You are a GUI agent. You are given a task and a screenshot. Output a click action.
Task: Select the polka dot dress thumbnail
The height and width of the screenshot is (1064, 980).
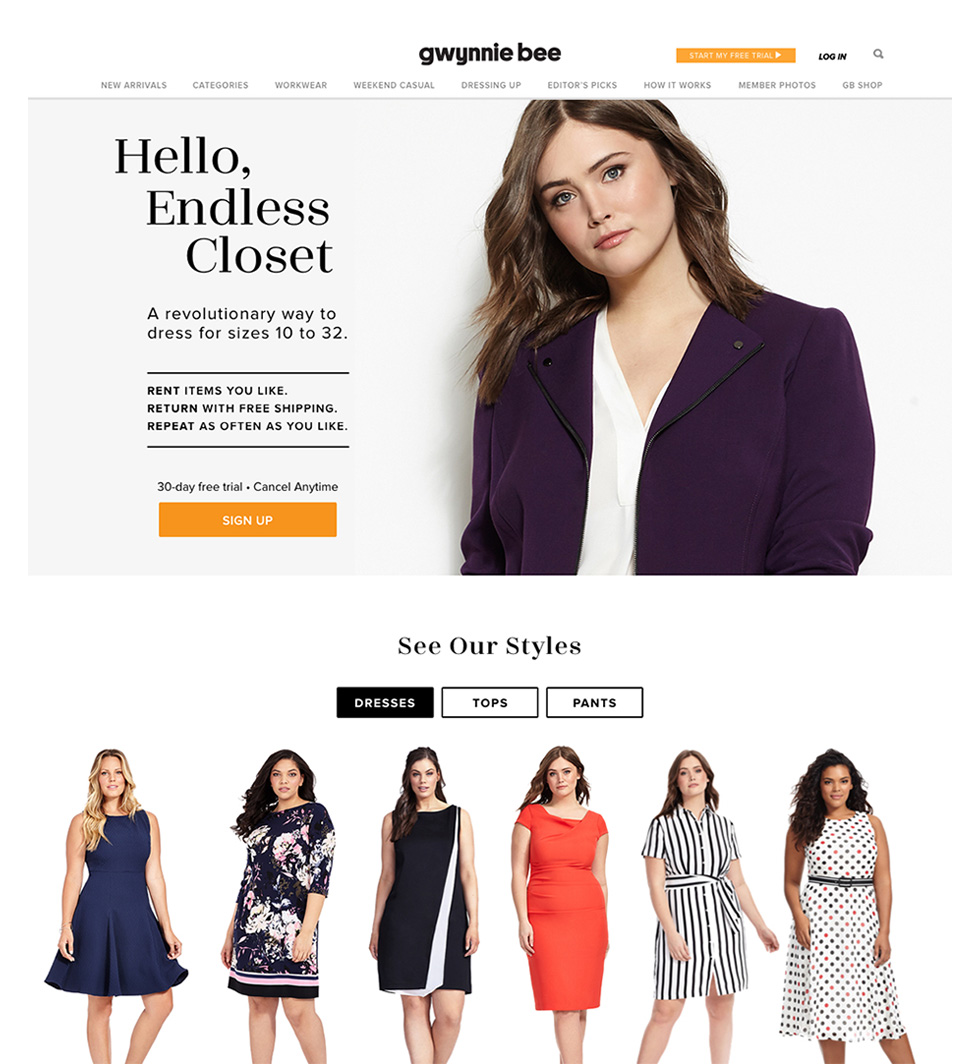tap(842, 906)
